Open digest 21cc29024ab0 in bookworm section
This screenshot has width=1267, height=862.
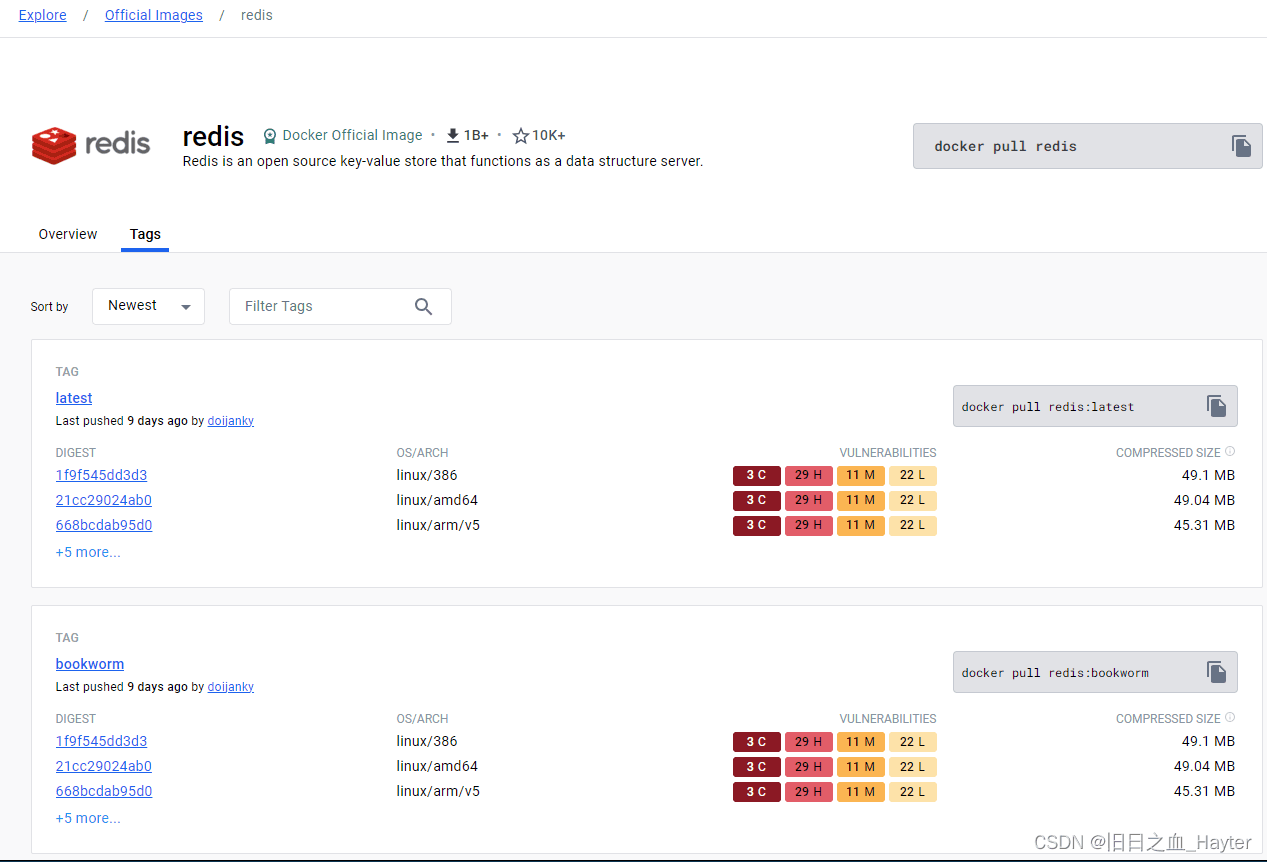coord(104,766)
